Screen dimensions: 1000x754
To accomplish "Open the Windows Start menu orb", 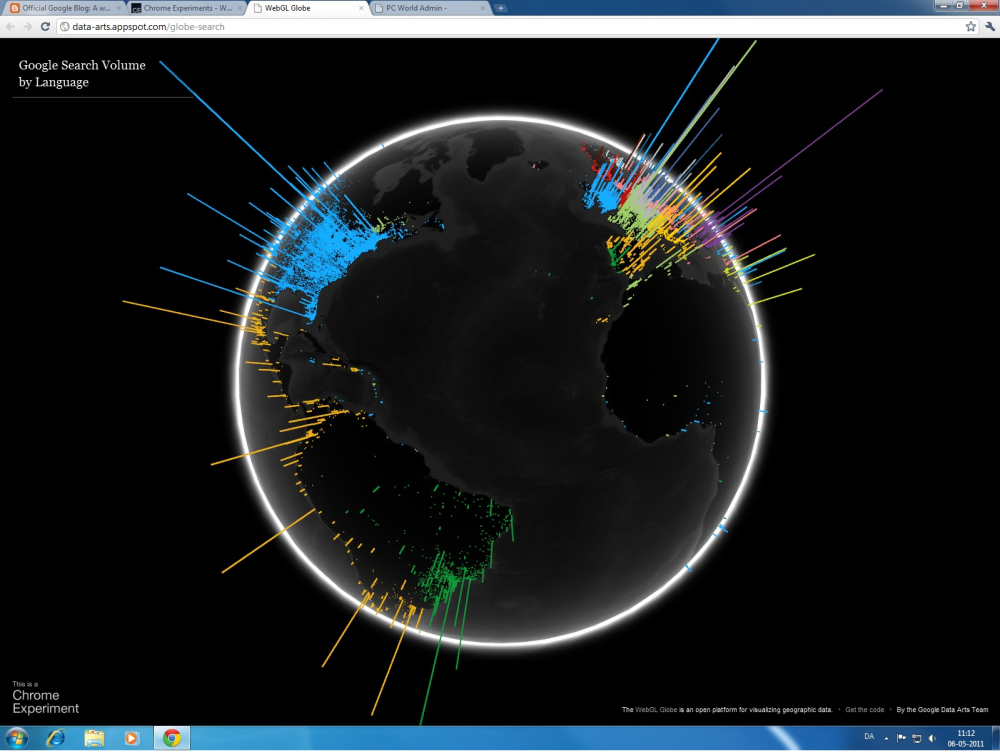I will [x=17, y=739].
